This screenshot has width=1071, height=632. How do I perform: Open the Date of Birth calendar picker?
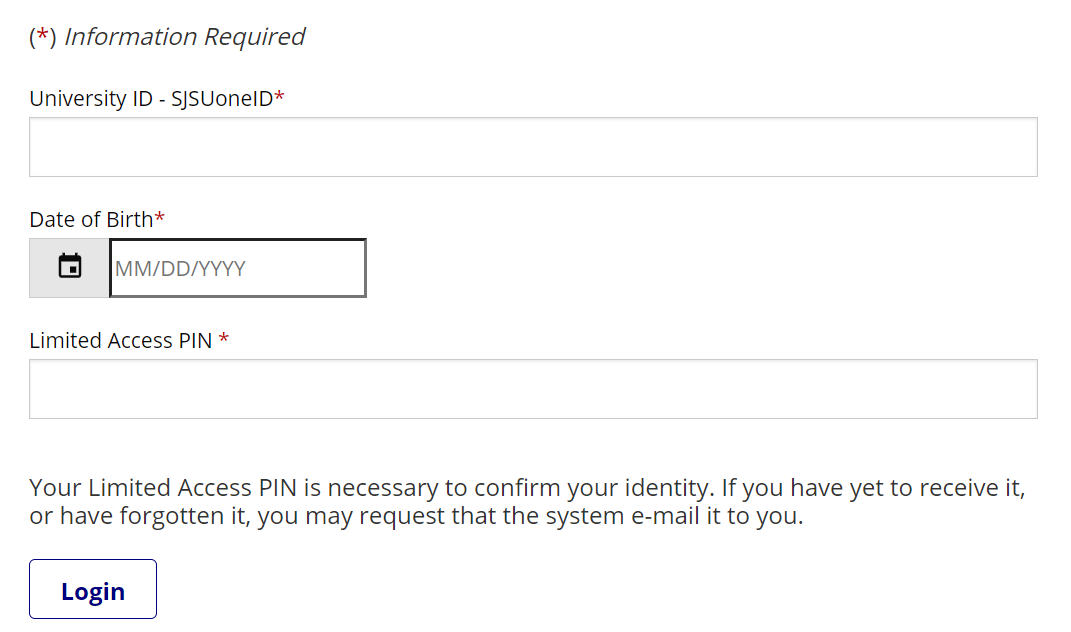69,267
